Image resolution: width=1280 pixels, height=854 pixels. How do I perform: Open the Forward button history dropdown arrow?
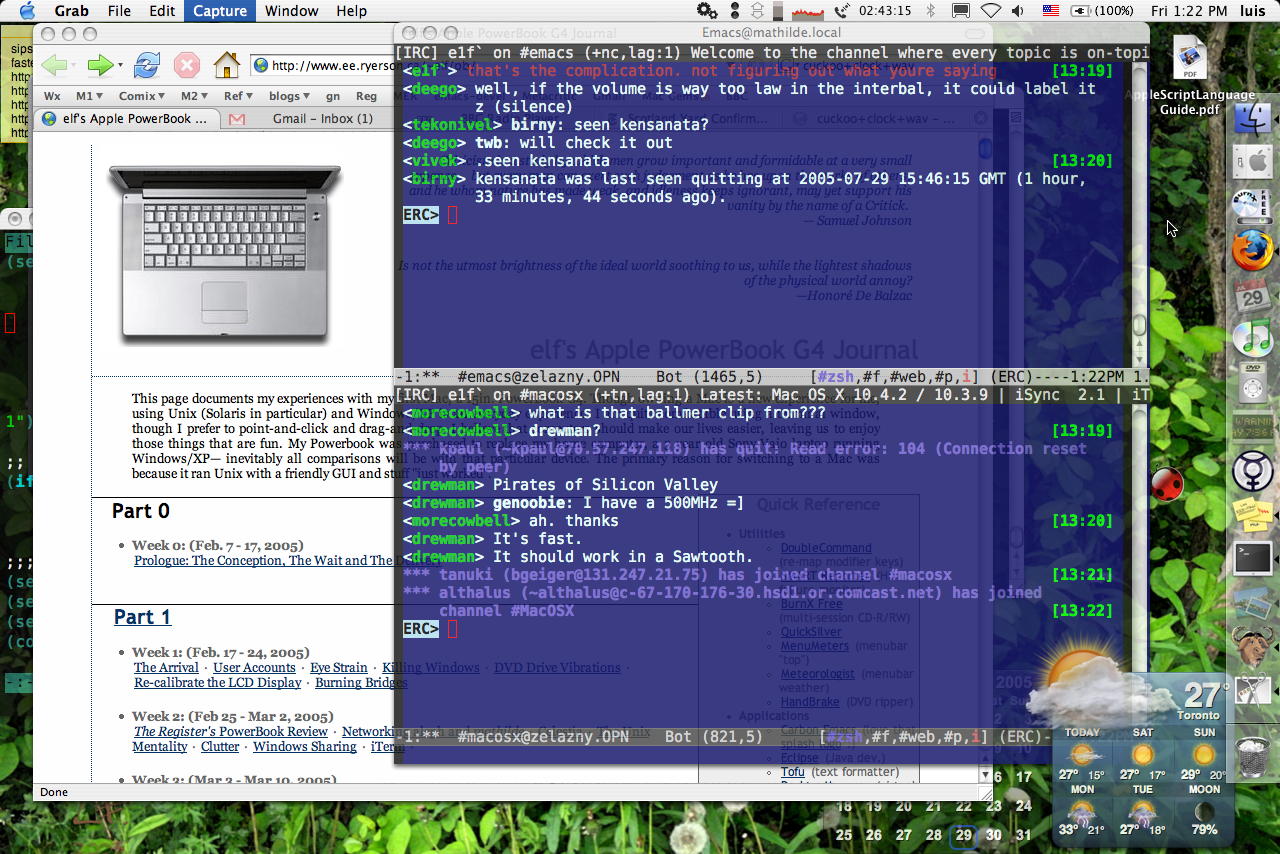[x=120, y=66]
